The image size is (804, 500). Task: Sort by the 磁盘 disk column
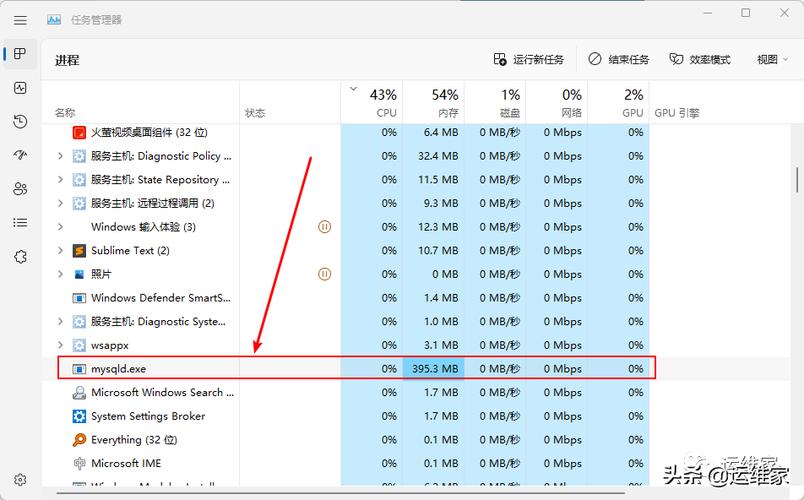[495, 102]
